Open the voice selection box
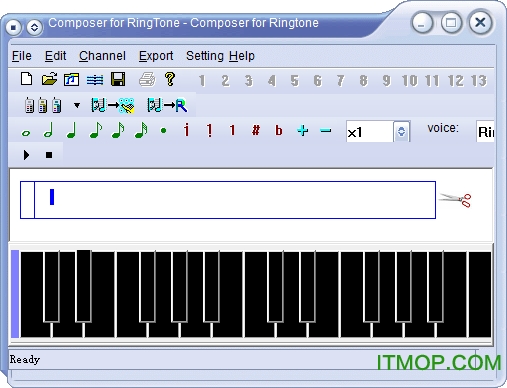The width and height of the screenshot is (507, 388). click(x=485, y=132)
